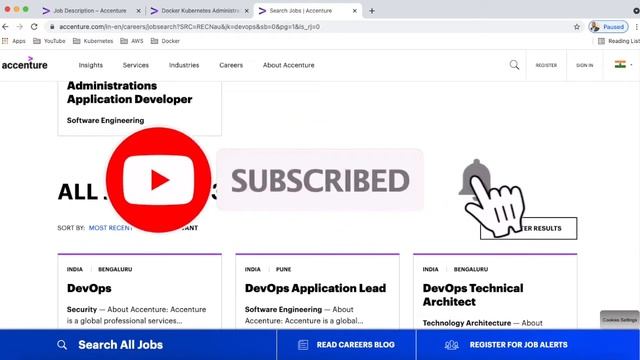This screenshot has width=640, height=360.
Task: Sort results by Most Recent
Action: (x=110, y=228)
